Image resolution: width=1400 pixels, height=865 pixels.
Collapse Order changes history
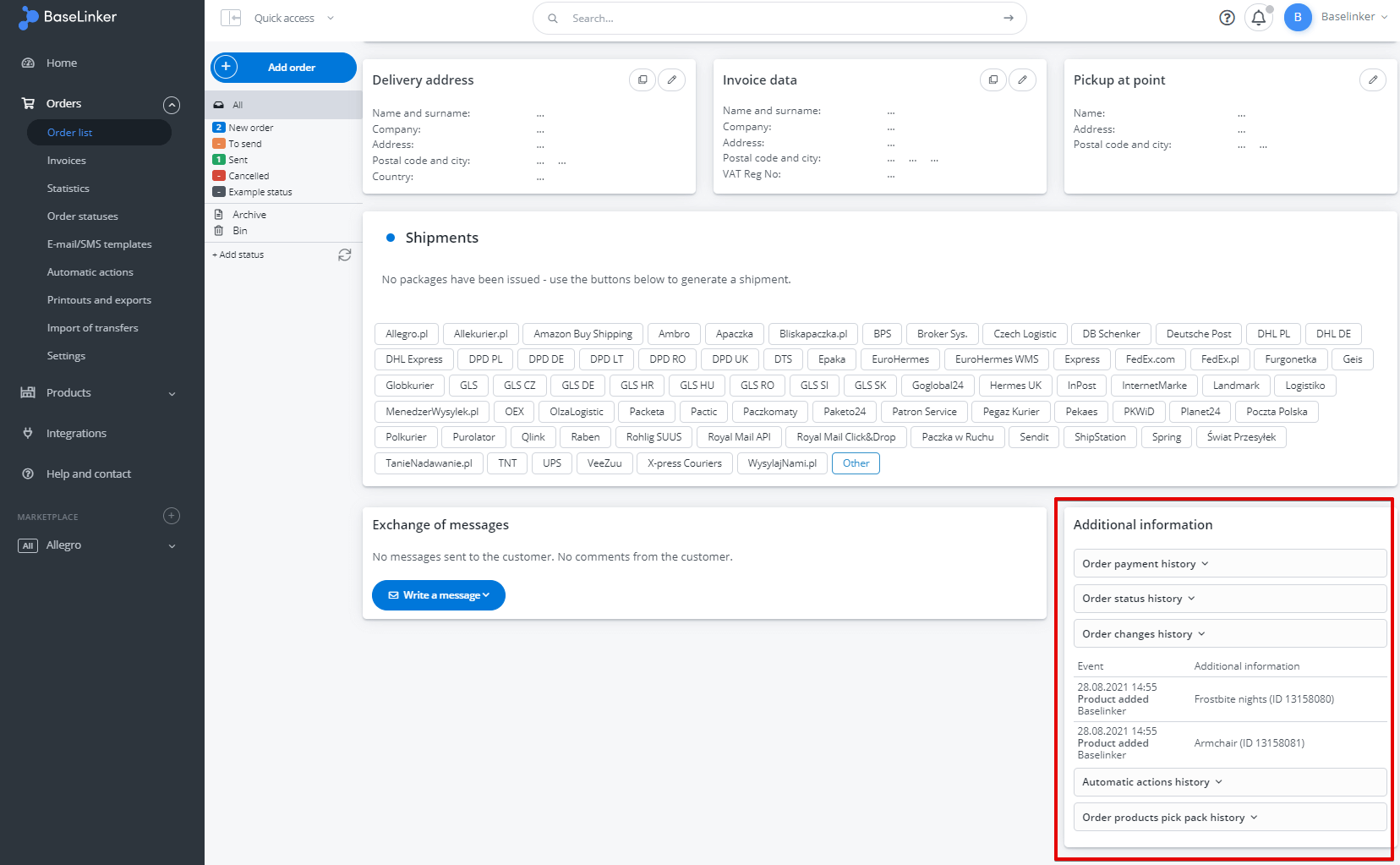click(1230, 634)
